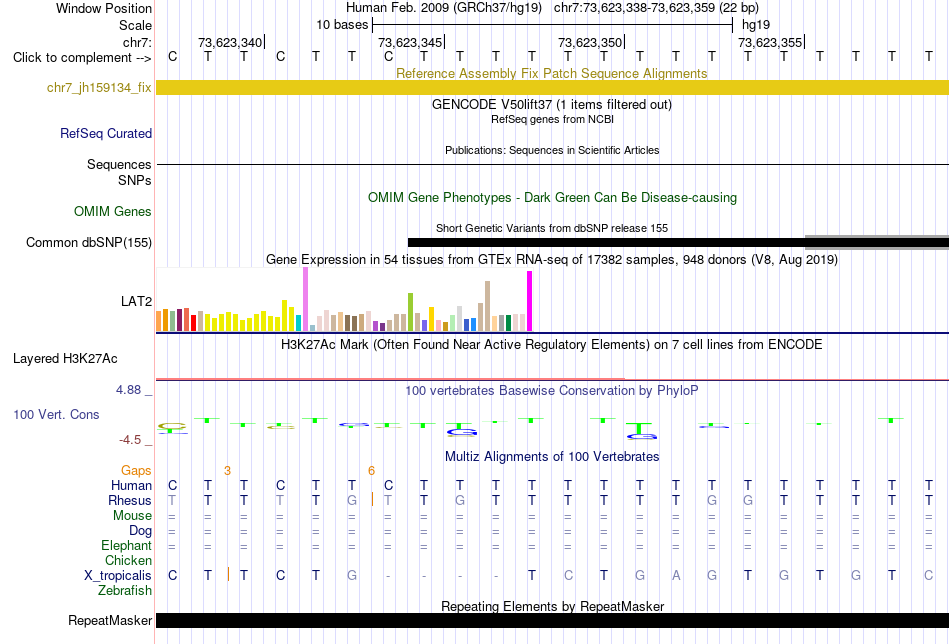Click the GTEx Gene Expression track title
950x644 pixels.
point(552,259)
